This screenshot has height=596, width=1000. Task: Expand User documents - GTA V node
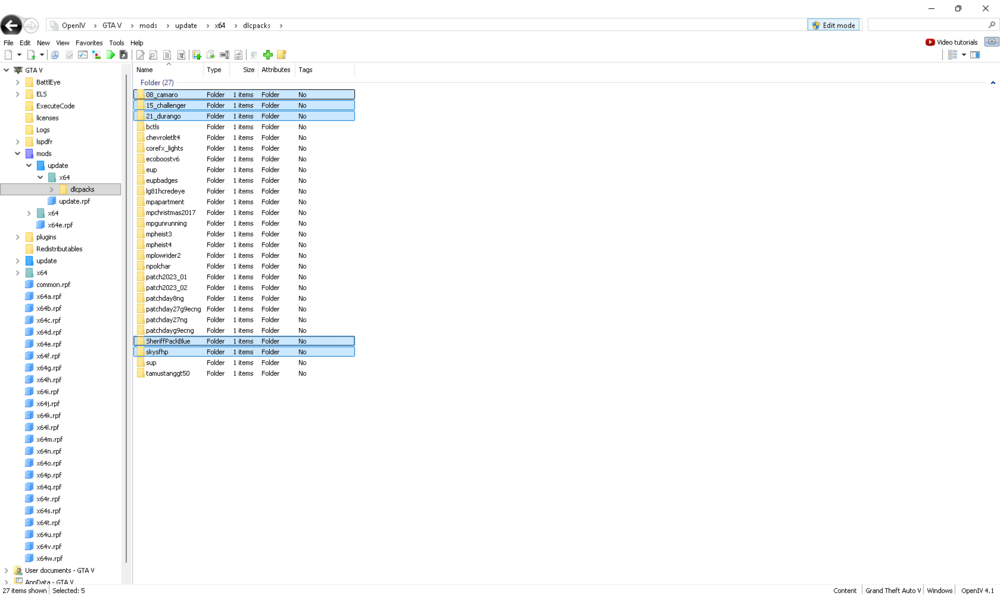pos(6,571)
